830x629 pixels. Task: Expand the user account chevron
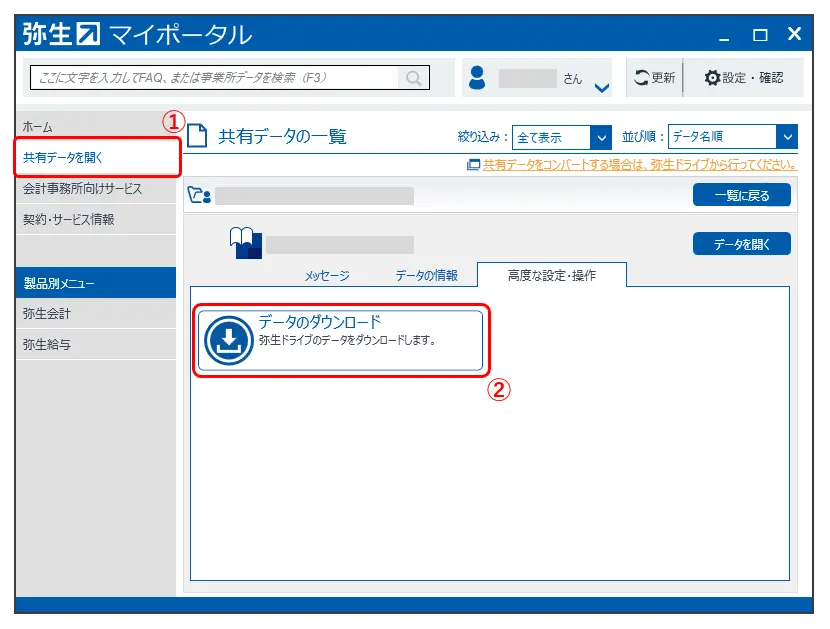click(601, 87)
